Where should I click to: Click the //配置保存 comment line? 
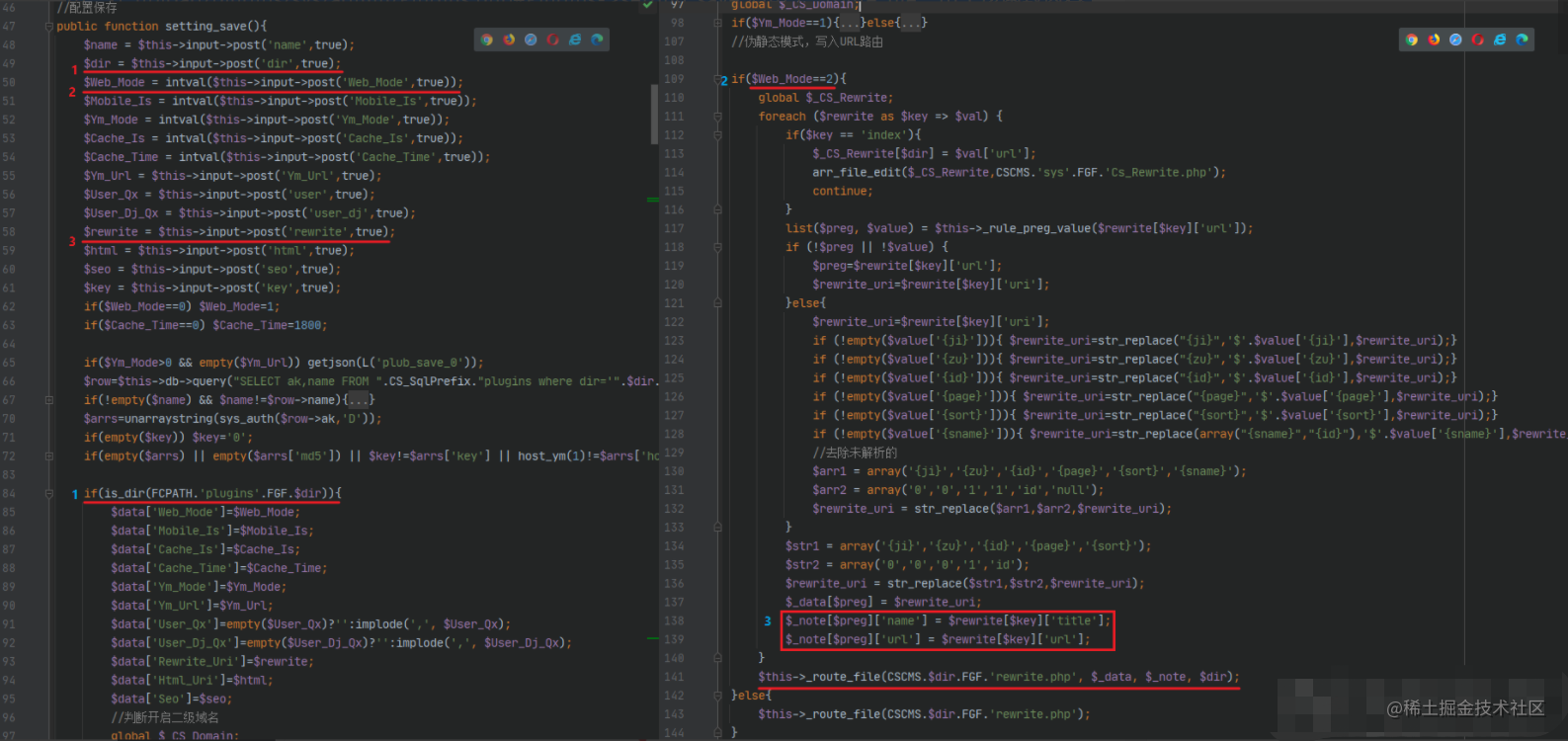(86, 7)
